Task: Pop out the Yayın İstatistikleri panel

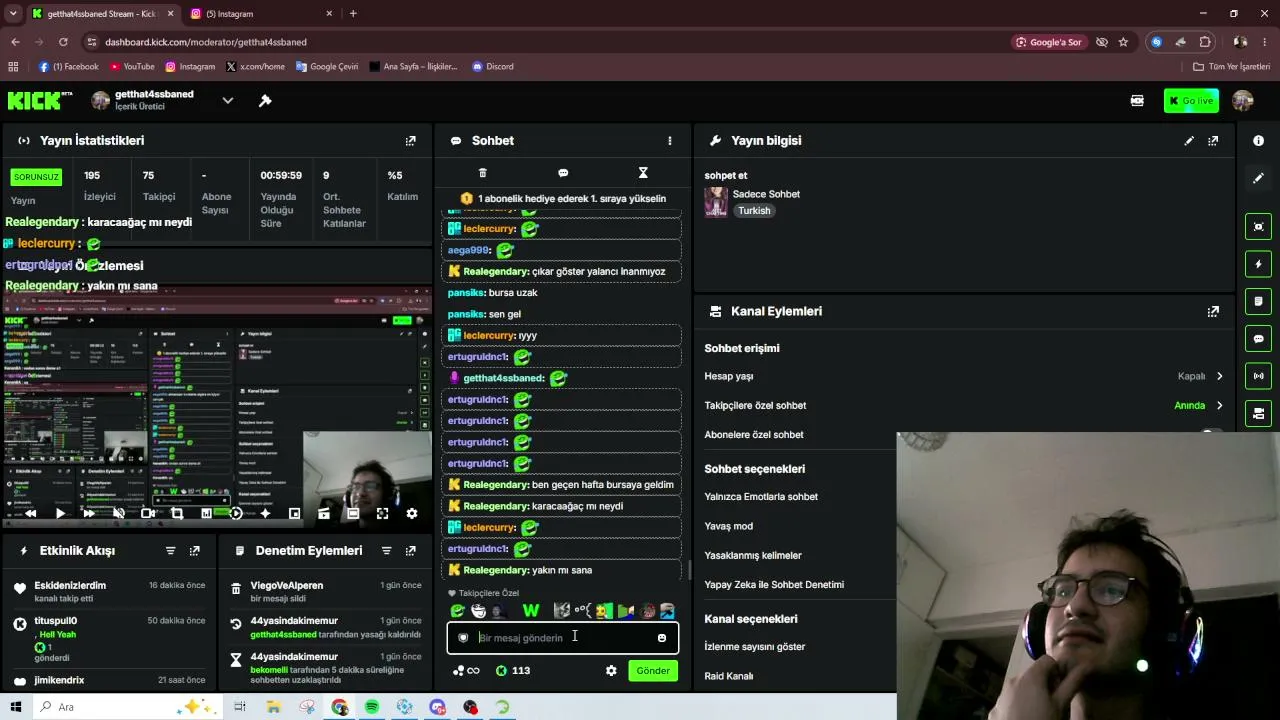Action: (410, 141)
